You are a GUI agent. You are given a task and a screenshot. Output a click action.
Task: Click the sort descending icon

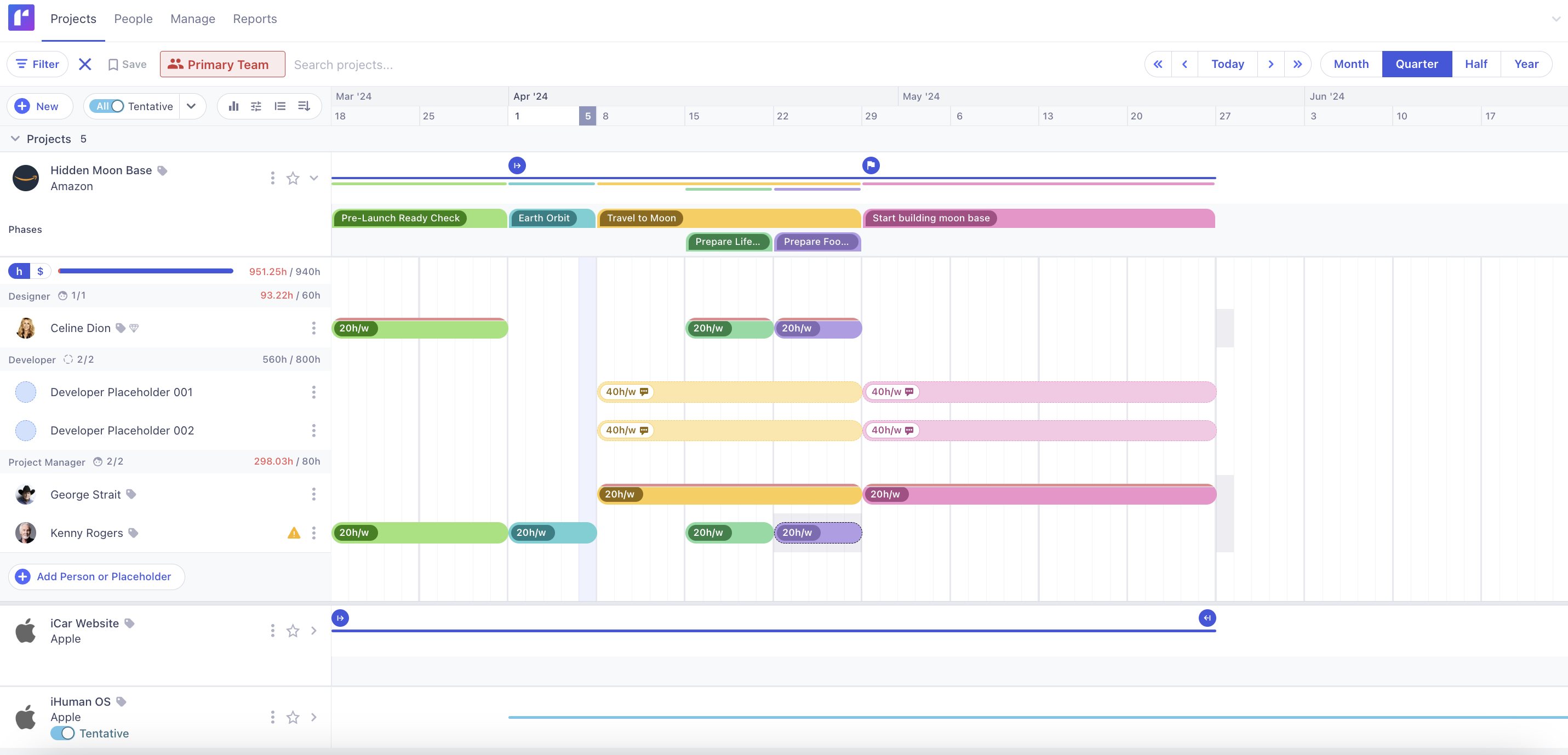point(304,106)
